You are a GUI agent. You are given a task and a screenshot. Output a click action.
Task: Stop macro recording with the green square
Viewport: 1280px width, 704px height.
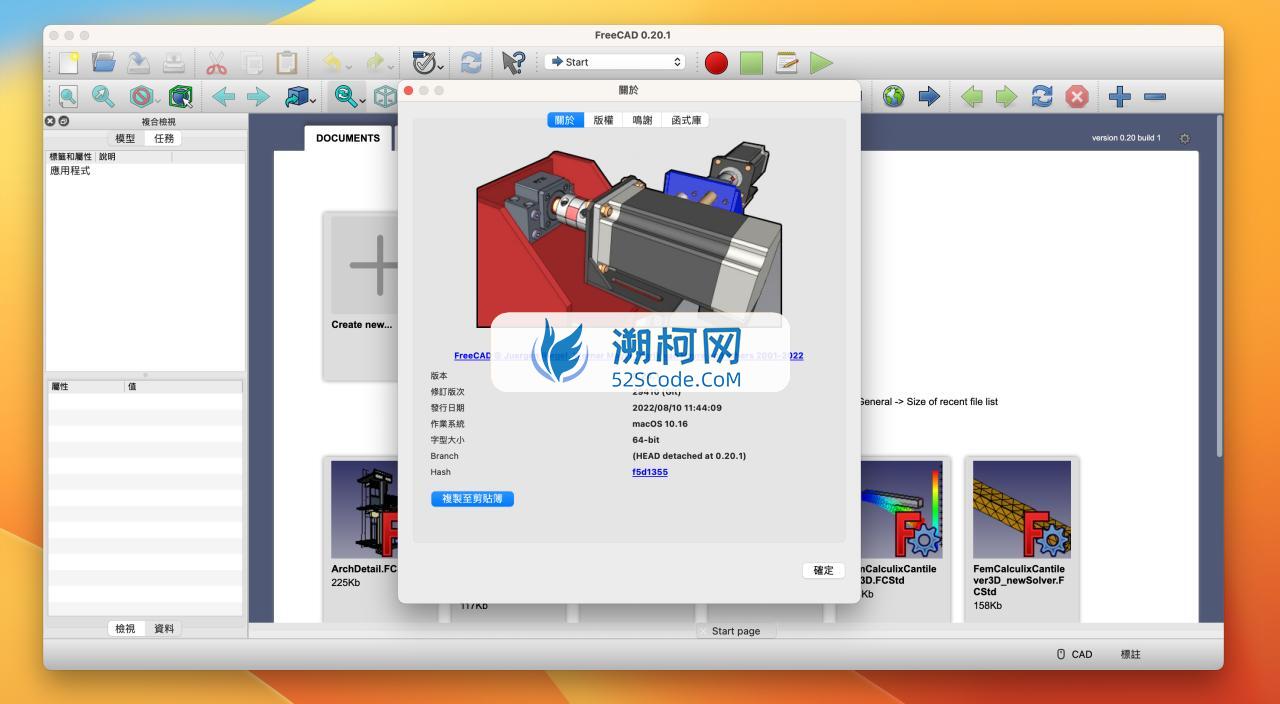point(751,62)
